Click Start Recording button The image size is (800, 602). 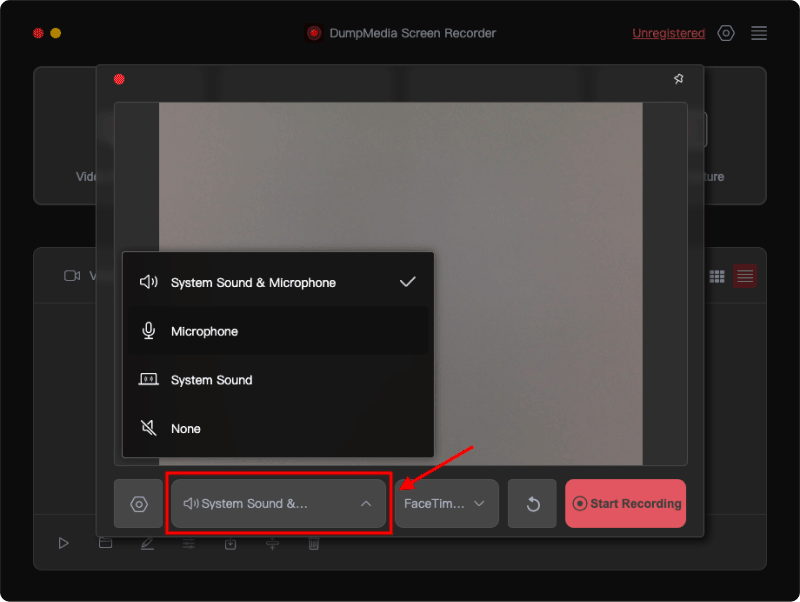pos(626,504)
